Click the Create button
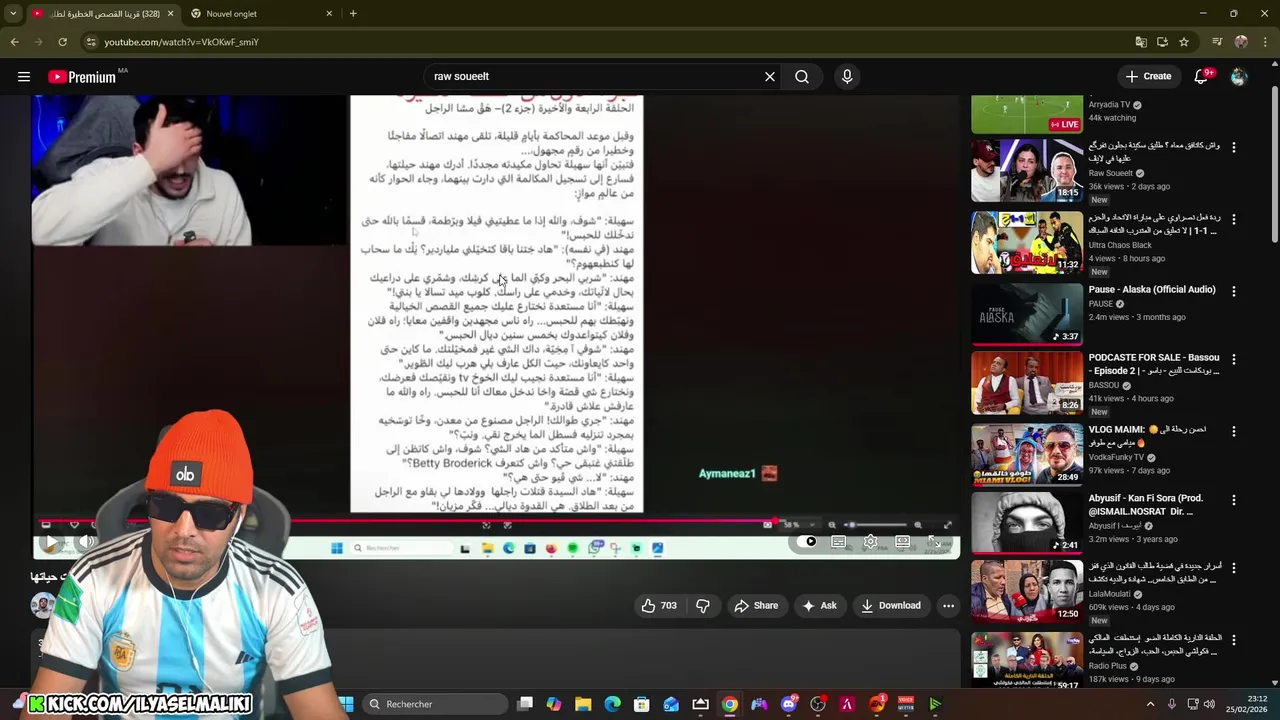1280x720 pixels. pyautogui.click(x=1148, y=76)
